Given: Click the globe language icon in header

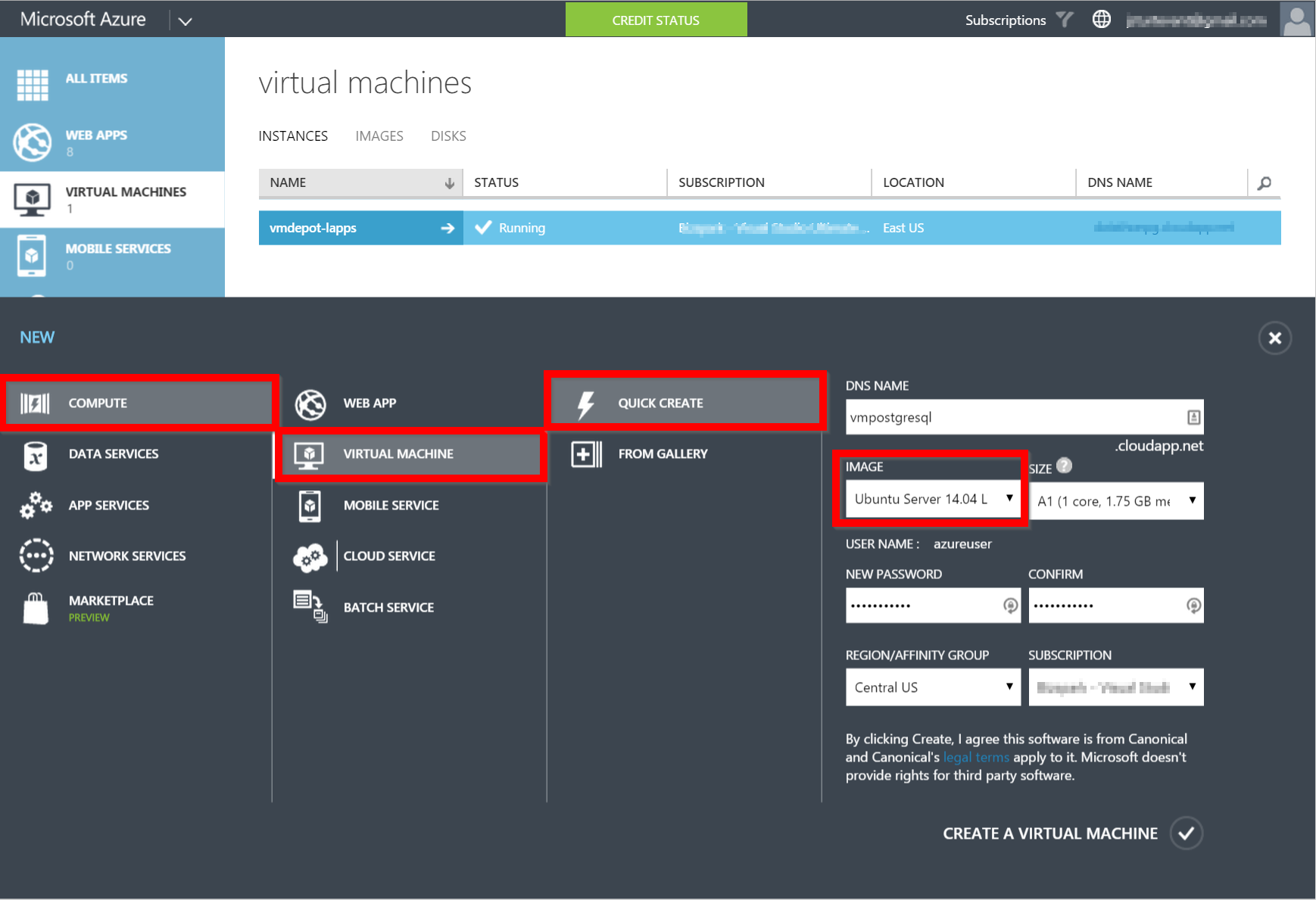Looking at the screenshot, I should pyautogui.click(x=1102, y=20).
